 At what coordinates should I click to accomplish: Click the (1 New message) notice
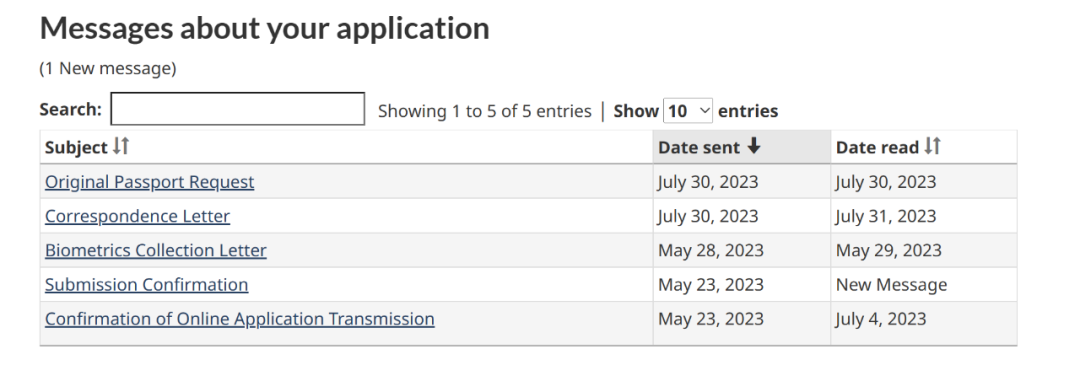107,68
